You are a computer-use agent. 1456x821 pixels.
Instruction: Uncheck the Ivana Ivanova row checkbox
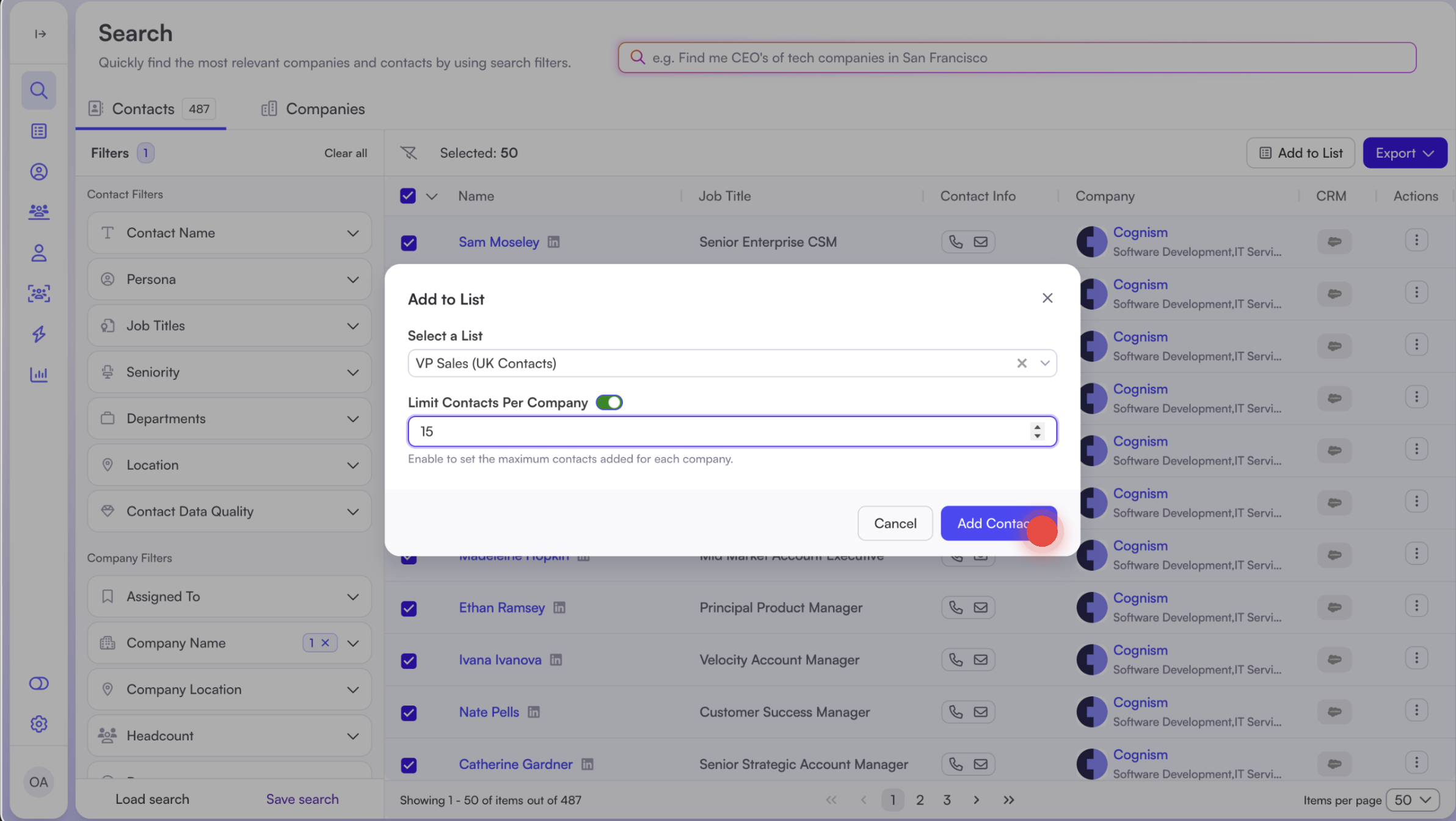[409, 660]
